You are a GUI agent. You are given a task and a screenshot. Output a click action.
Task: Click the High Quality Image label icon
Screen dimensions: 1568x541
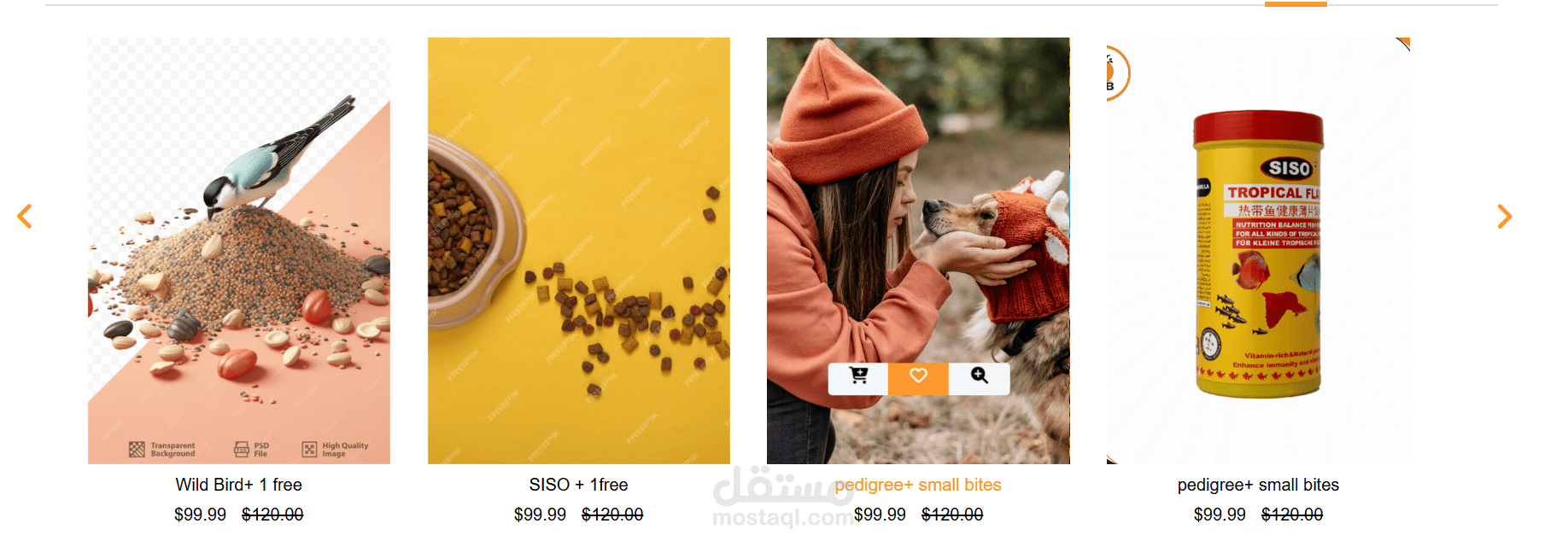[x=309, y=450]
